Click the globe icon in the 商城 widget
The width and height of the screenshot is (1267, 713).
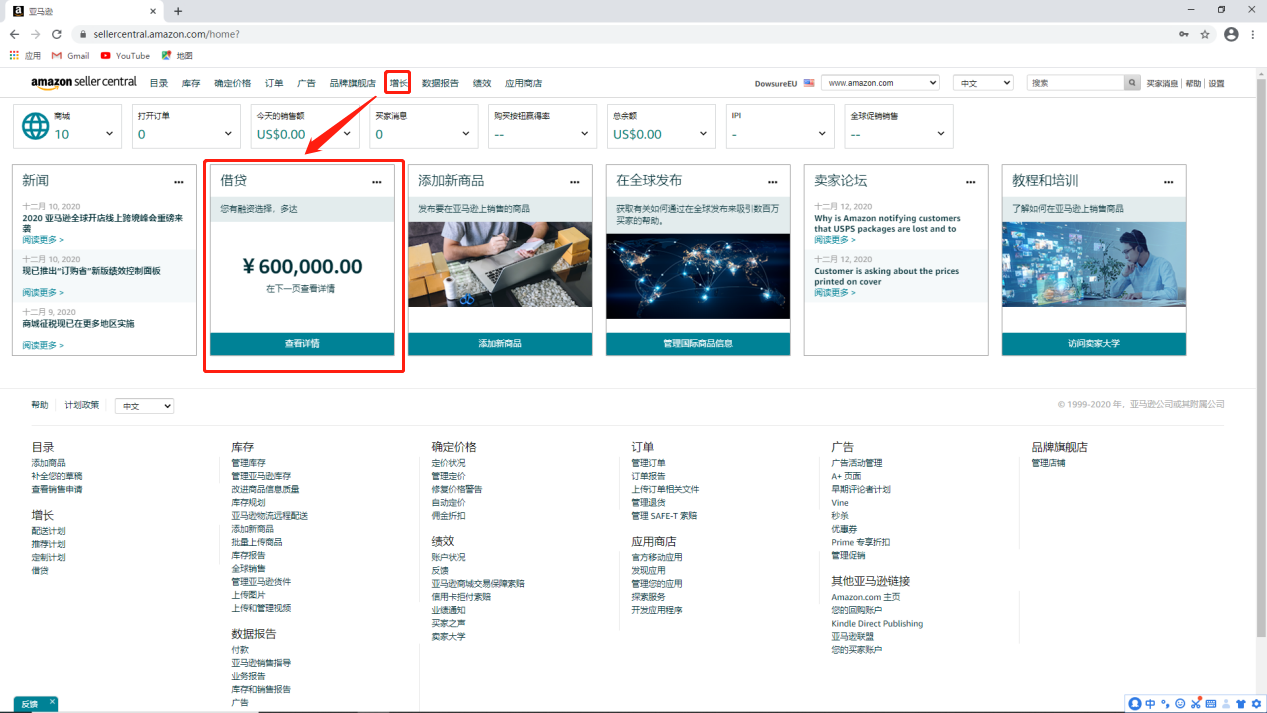[x=36, y=126]
